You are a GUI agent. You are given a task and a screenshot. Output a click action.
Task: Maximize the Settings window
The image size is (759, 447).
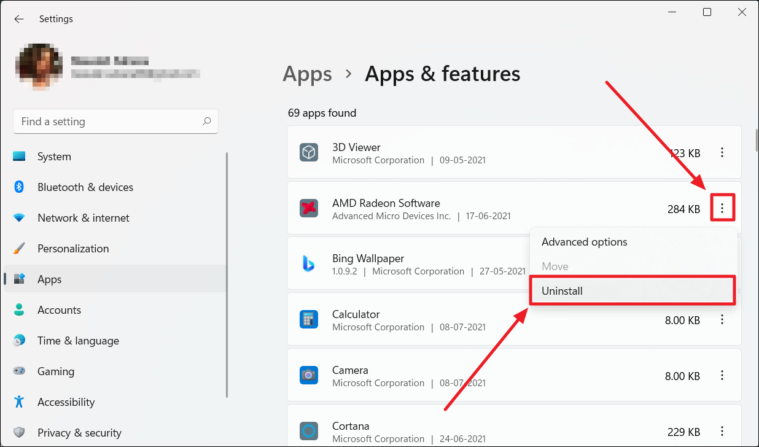coord(707,12)
